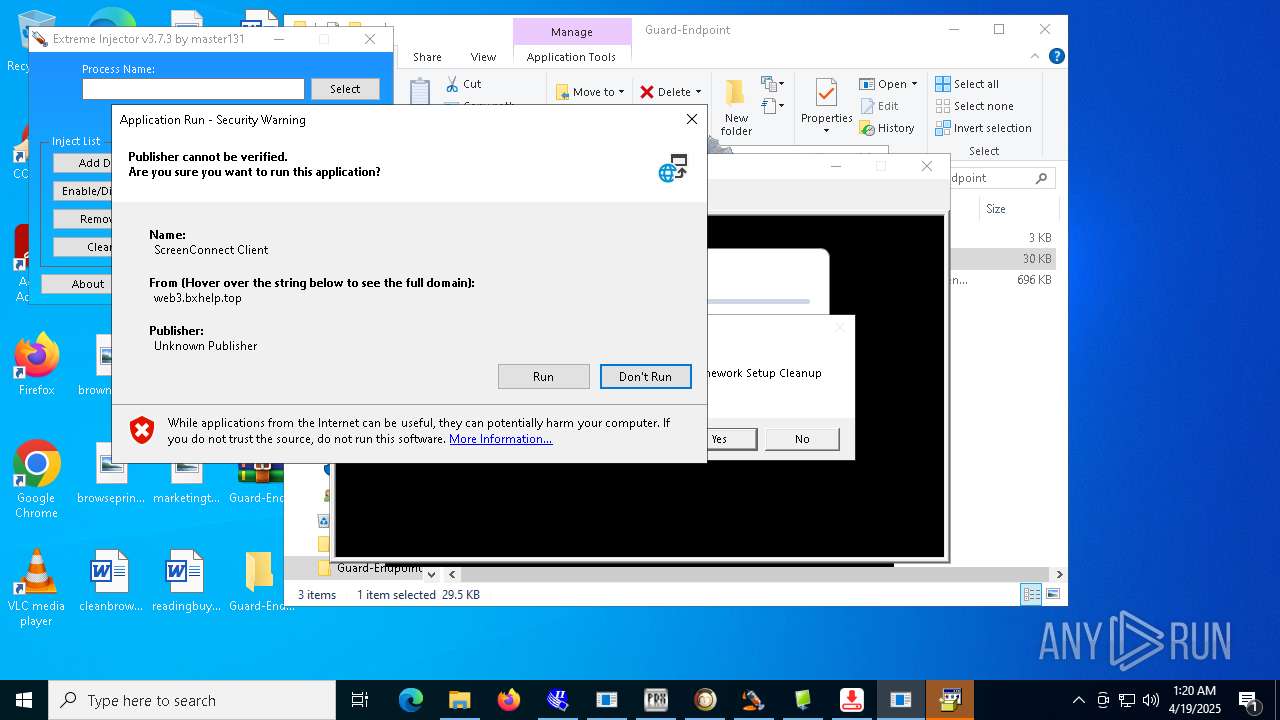1280x720 pixels.
Task: Open the VLC media player desktop shortcut
Action: point(36,588)
